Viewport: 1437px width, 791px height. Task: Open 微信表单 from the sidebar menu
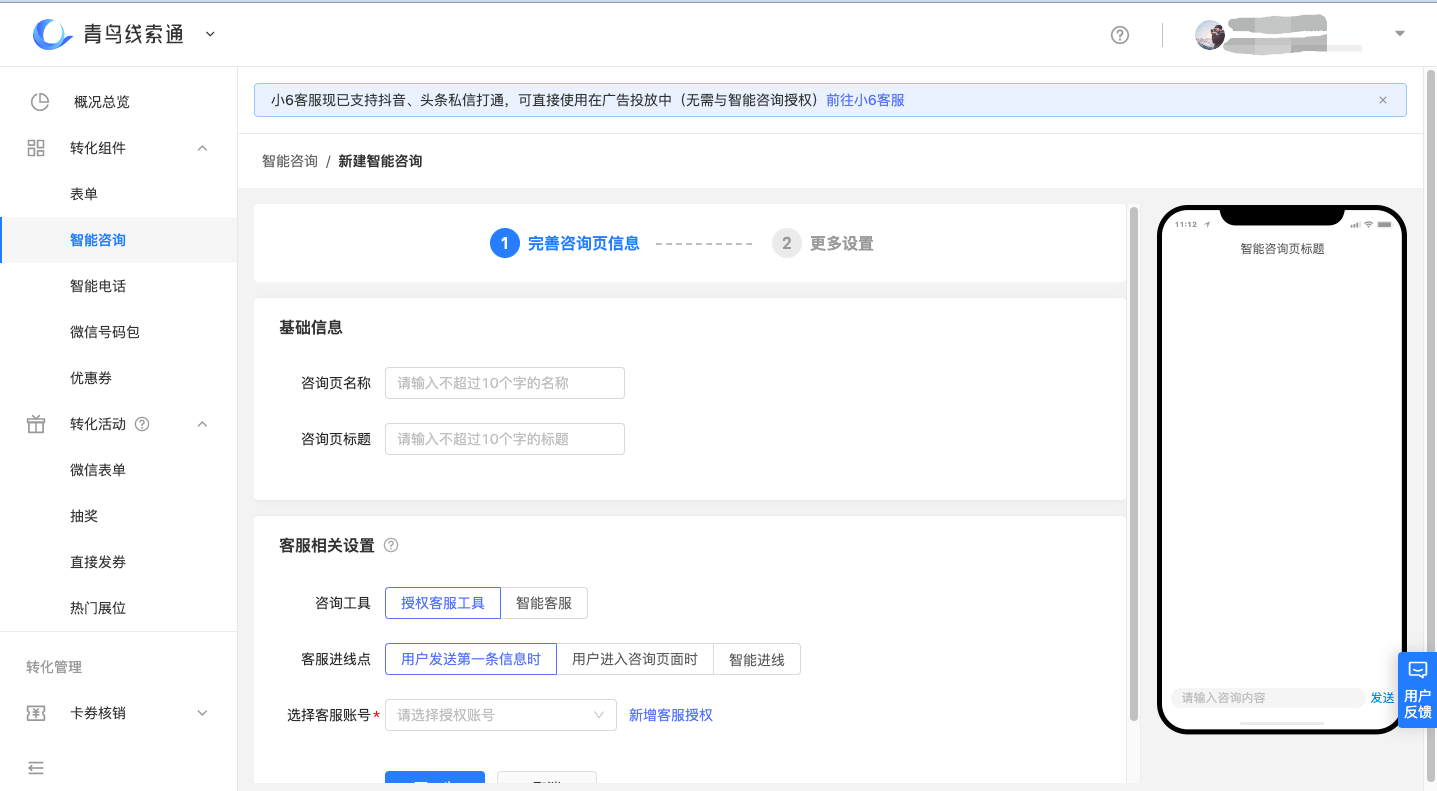tap(99, 469)
